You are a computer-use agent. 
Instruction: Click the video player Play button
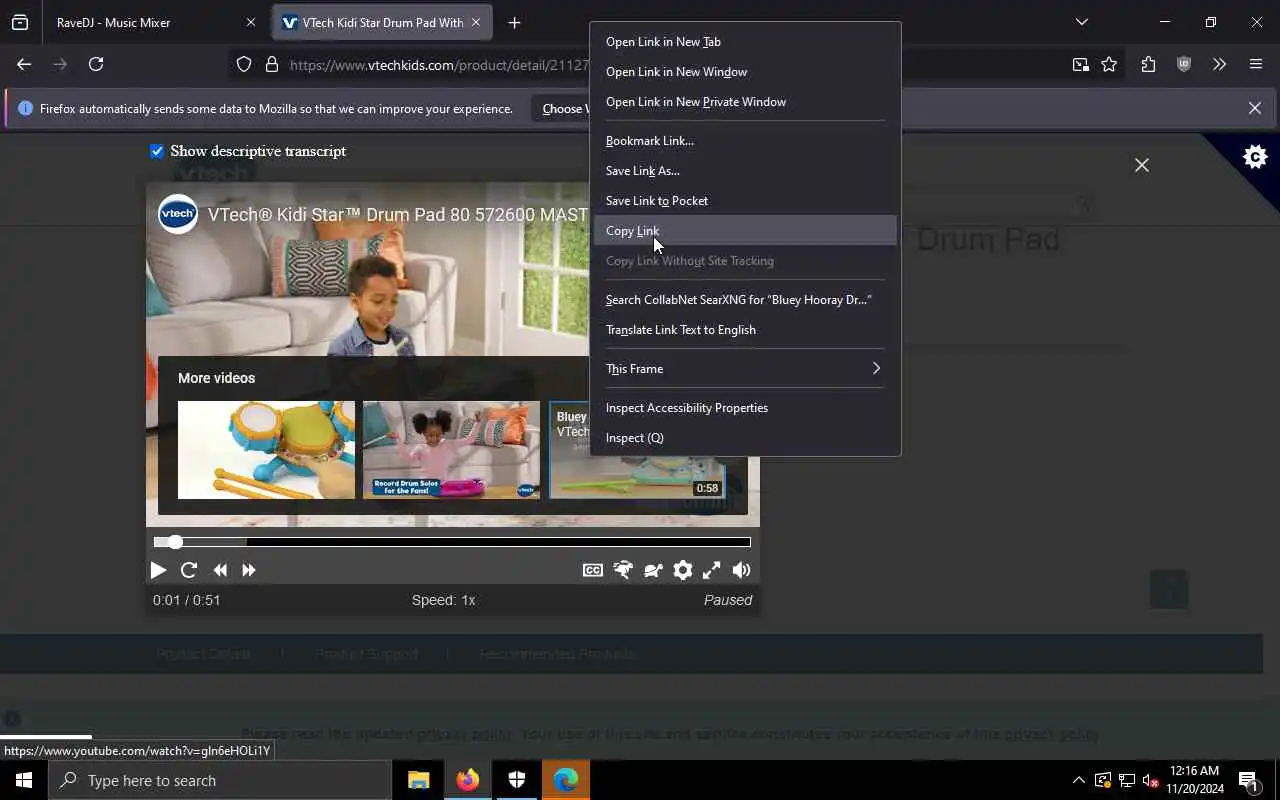(158, 570)
